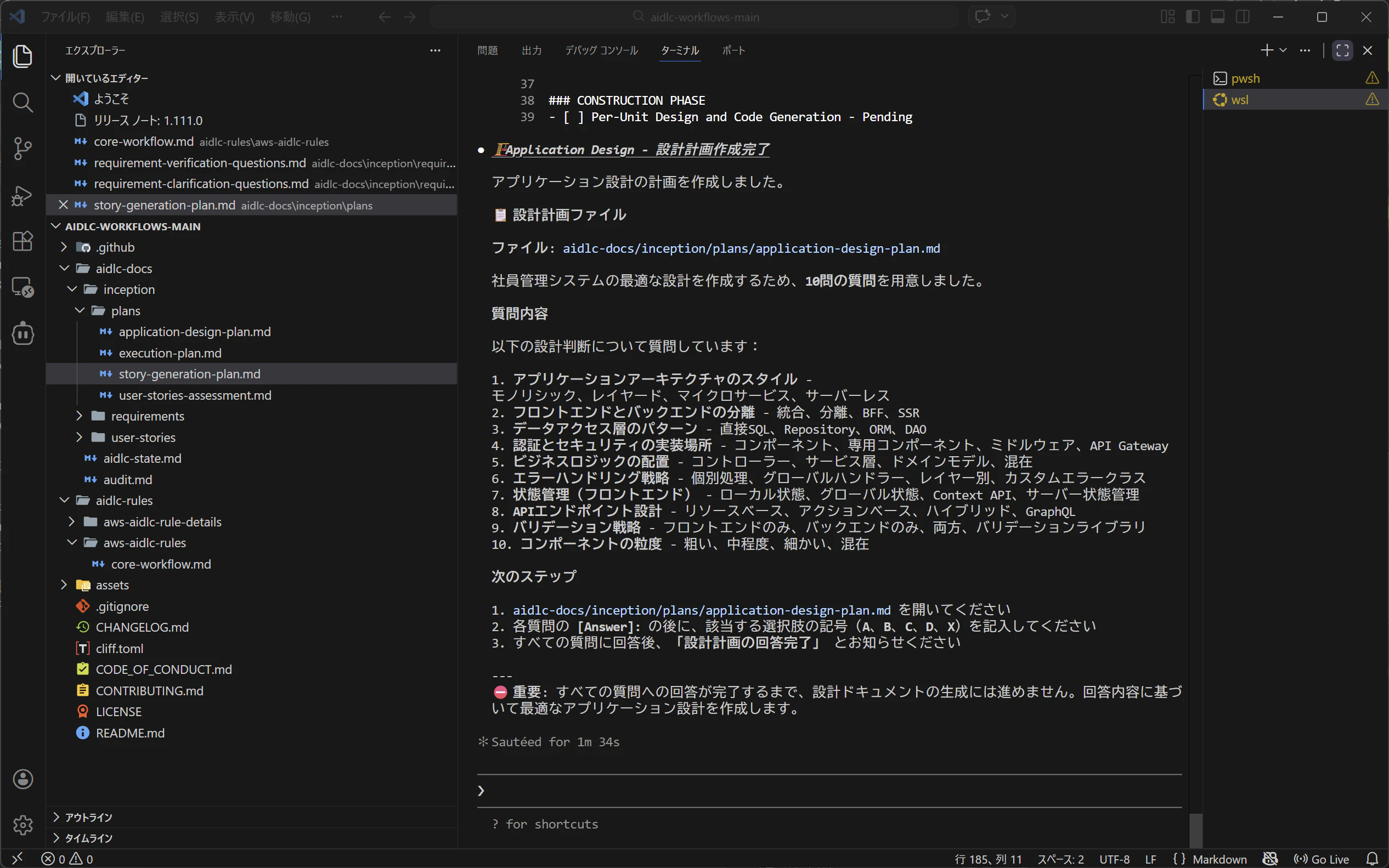Screen dimensions: 1389x868
Task: Open the Search view icon
Action: [22, 103]
